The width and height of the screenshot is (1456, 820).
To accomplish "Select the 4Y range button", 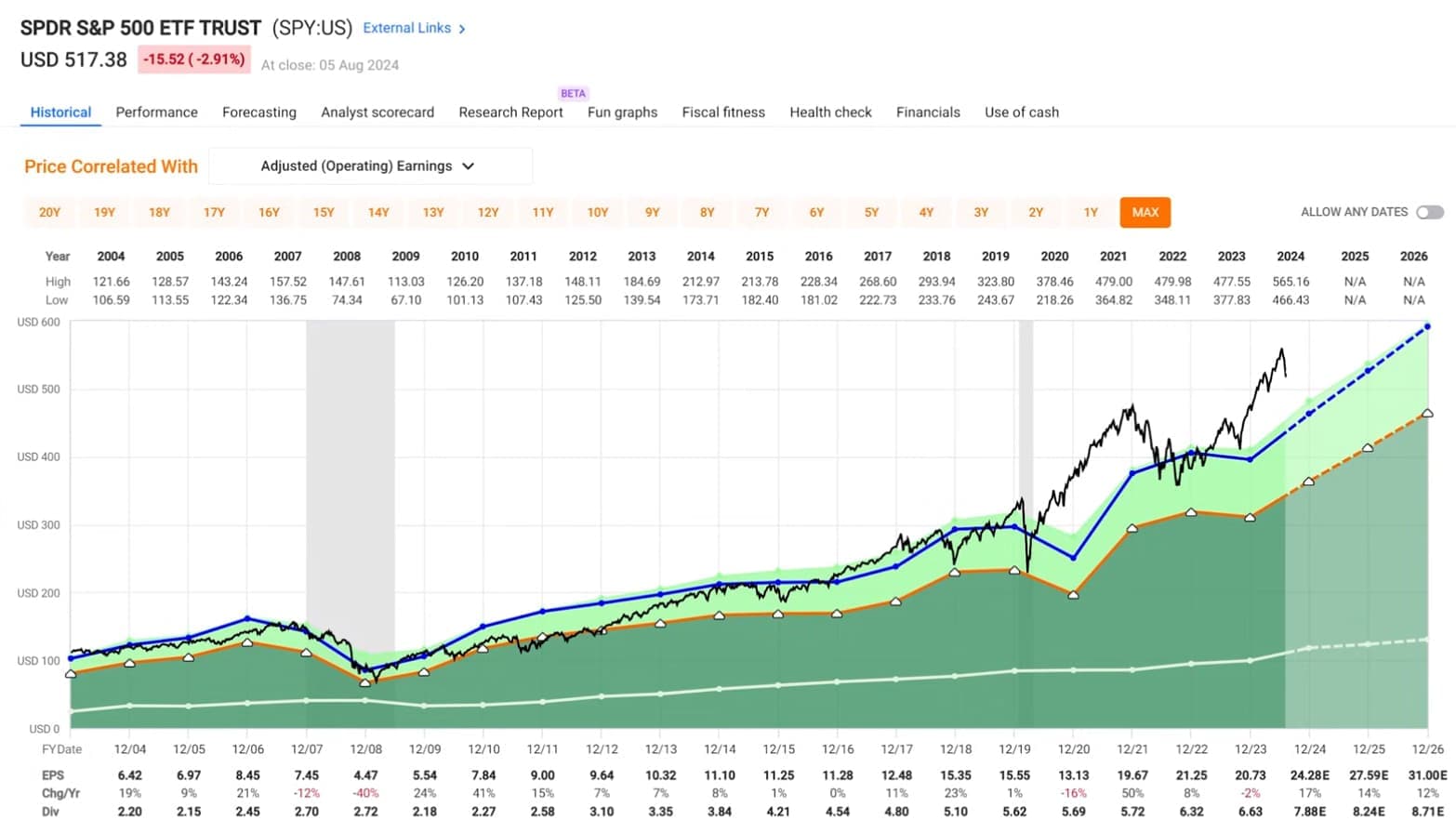I will pos(927,212).
